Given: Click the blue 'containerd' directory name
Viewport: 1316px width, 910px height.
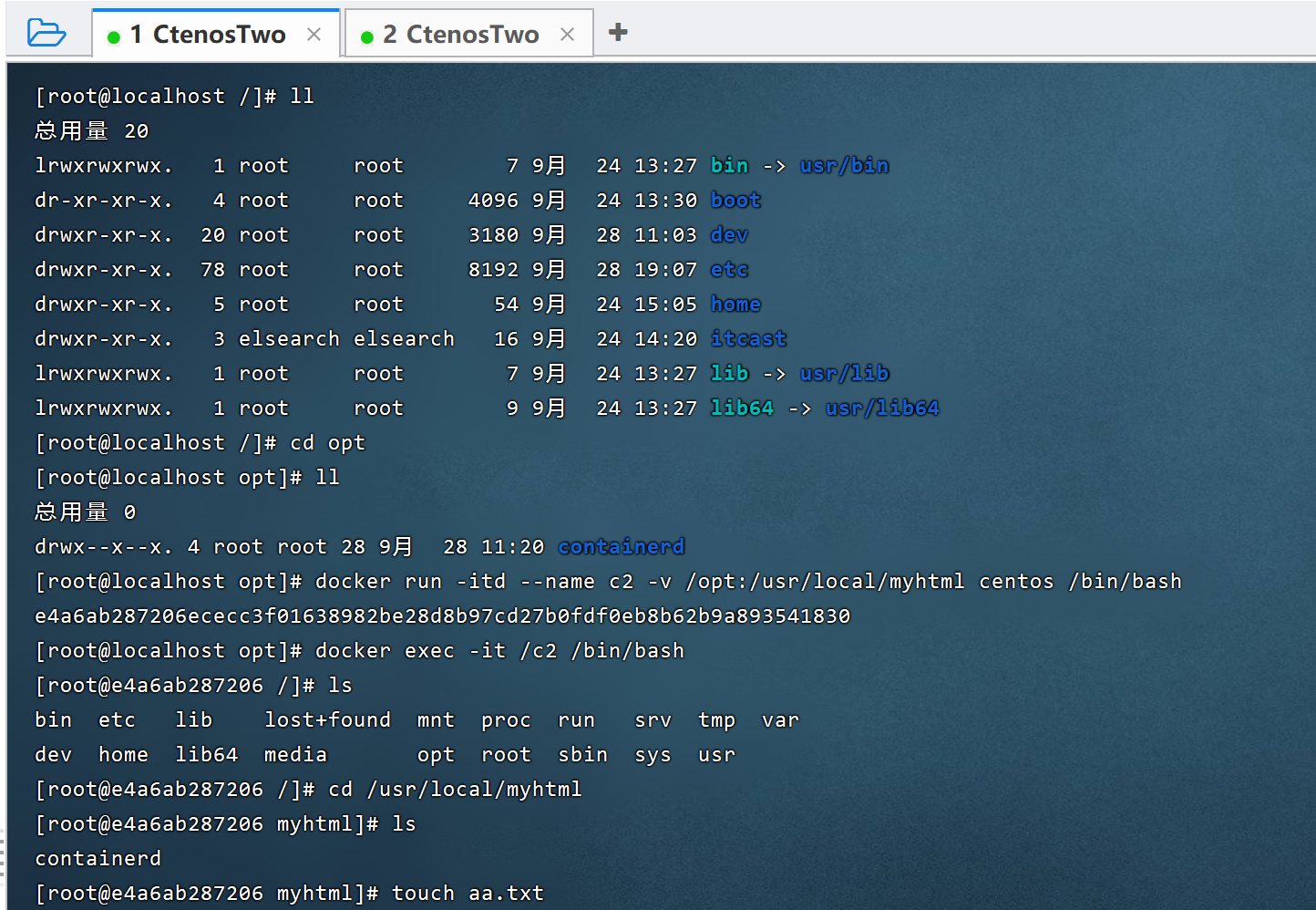Looking at the screenshot, I should click(622, 546).
